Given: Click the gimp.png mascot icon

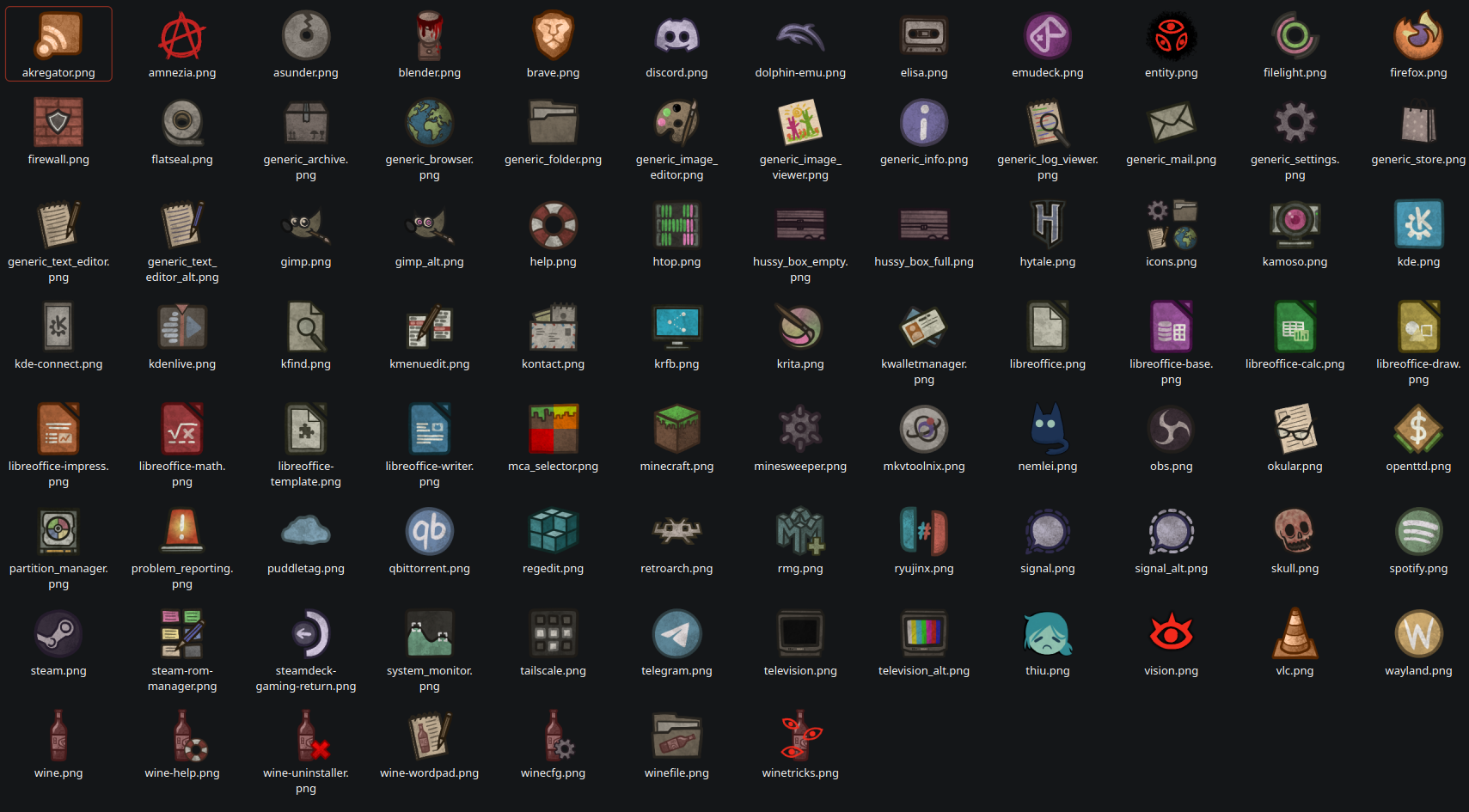Looking at the screenshot, I should 306,224.
